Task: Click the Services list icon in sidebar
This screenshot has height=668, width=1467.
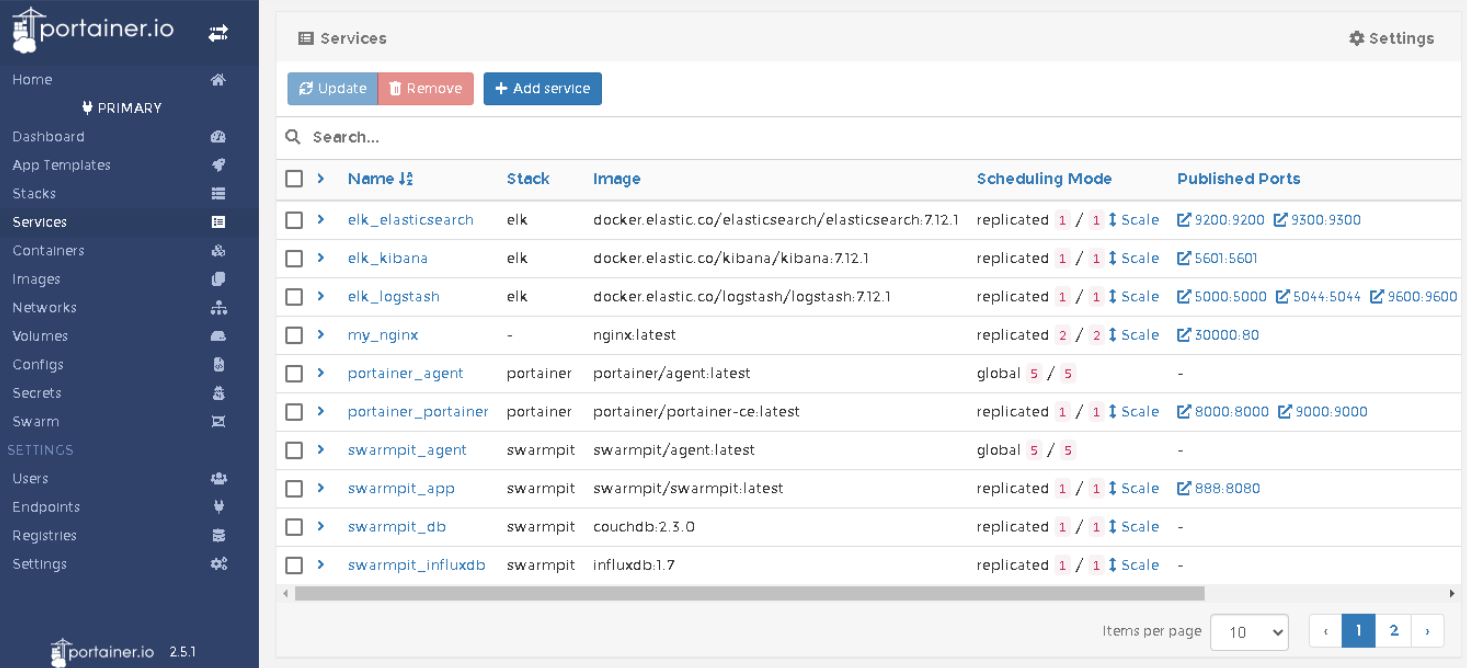Action: coord(218,222)
